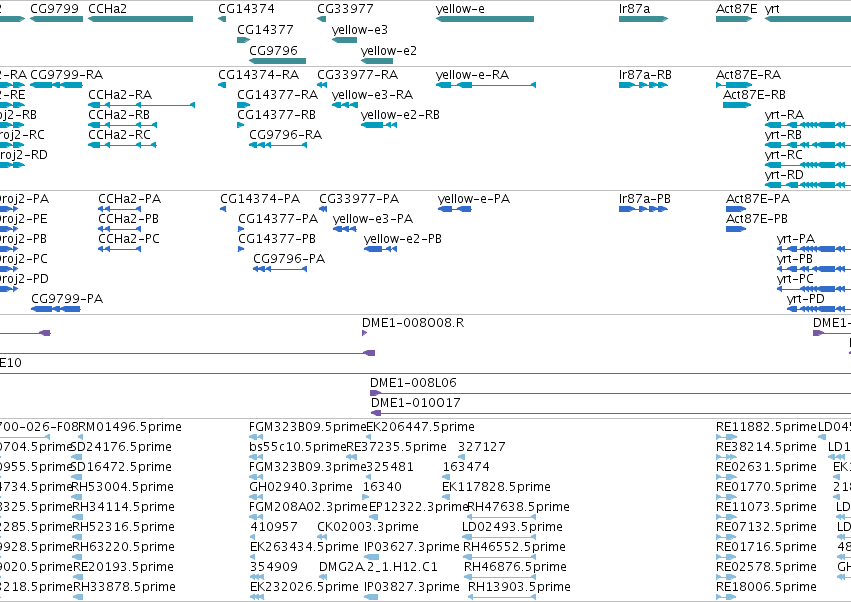
Task: Select the Act87E-PA protein label
Action: (758, 199)
